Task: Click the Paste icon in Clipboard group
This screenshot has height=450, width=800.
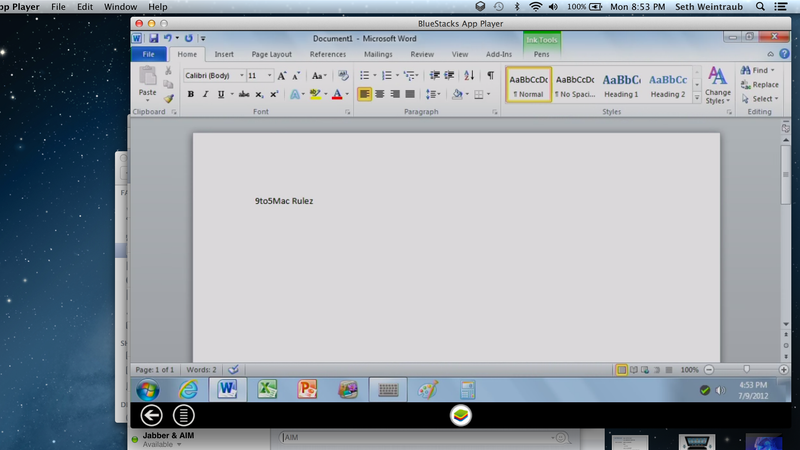Action: pyautogui.click(x=147, y=76)
